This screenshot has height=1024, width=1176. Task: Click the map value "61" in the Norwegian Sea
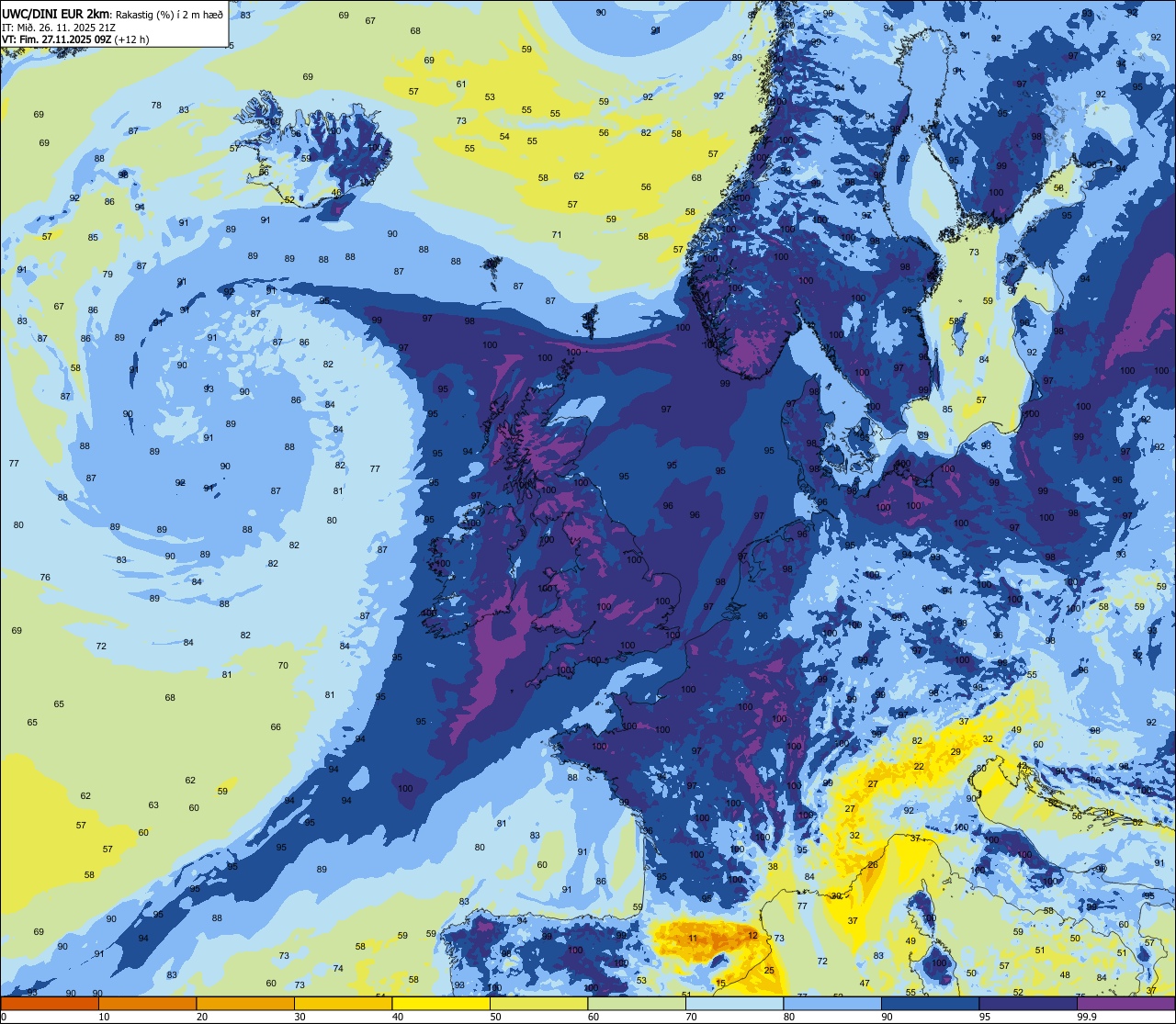[x=461, y=84]
